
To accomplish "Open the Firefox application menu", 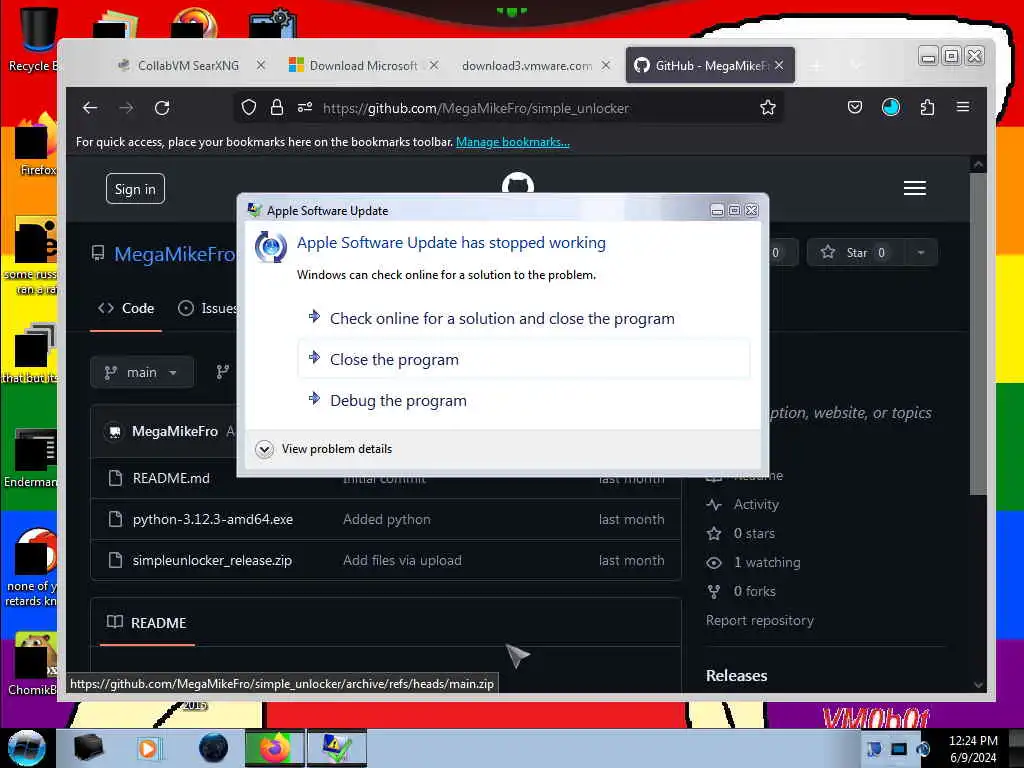I will tap(963, 107).
